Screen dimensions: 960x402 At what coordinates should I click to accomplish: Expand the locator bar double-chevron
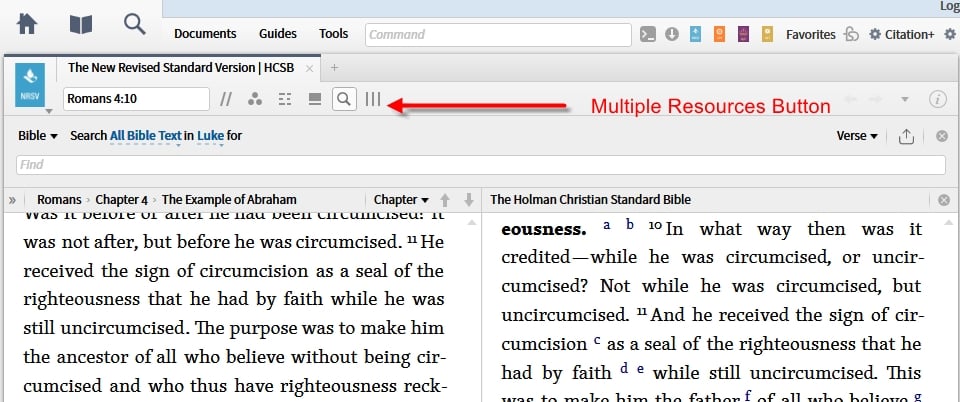point(12,199)
